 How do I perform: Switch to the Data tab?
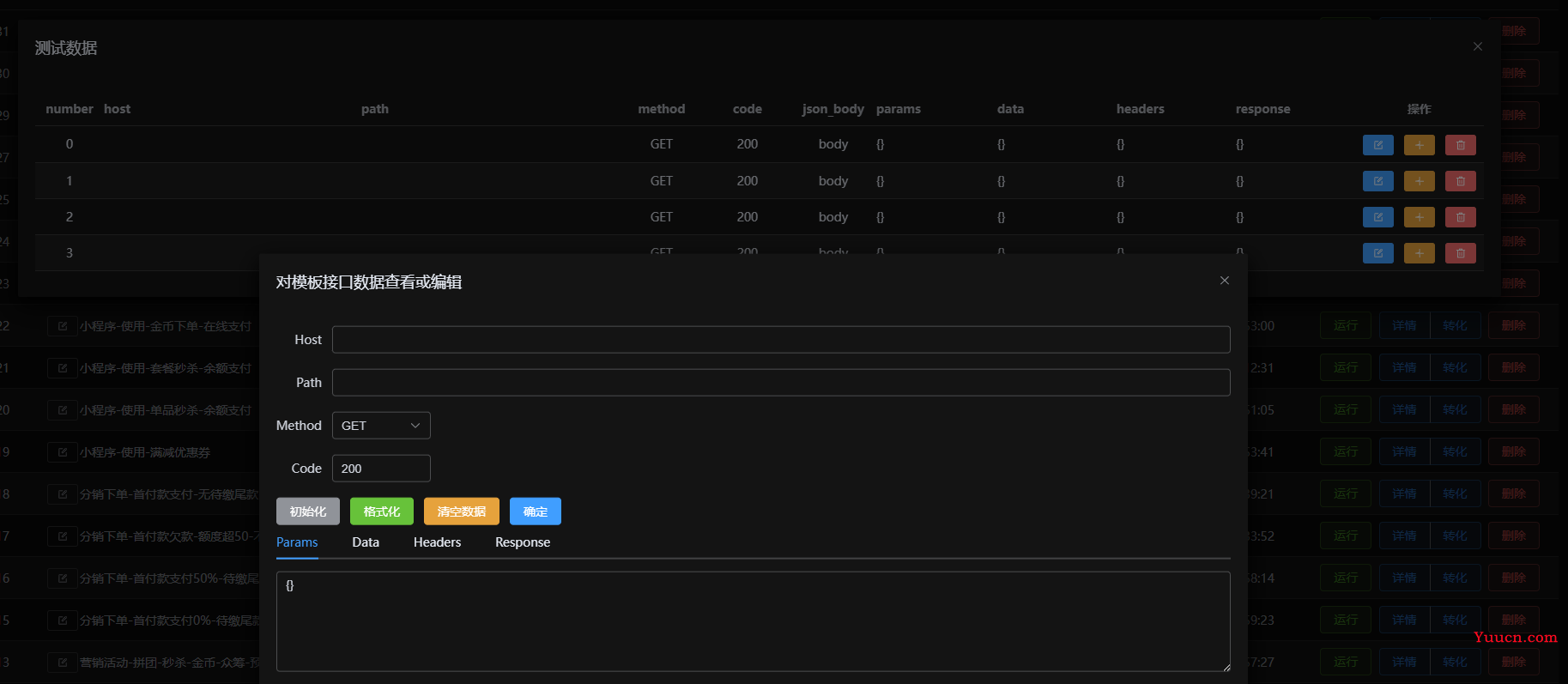click(366, 542)
